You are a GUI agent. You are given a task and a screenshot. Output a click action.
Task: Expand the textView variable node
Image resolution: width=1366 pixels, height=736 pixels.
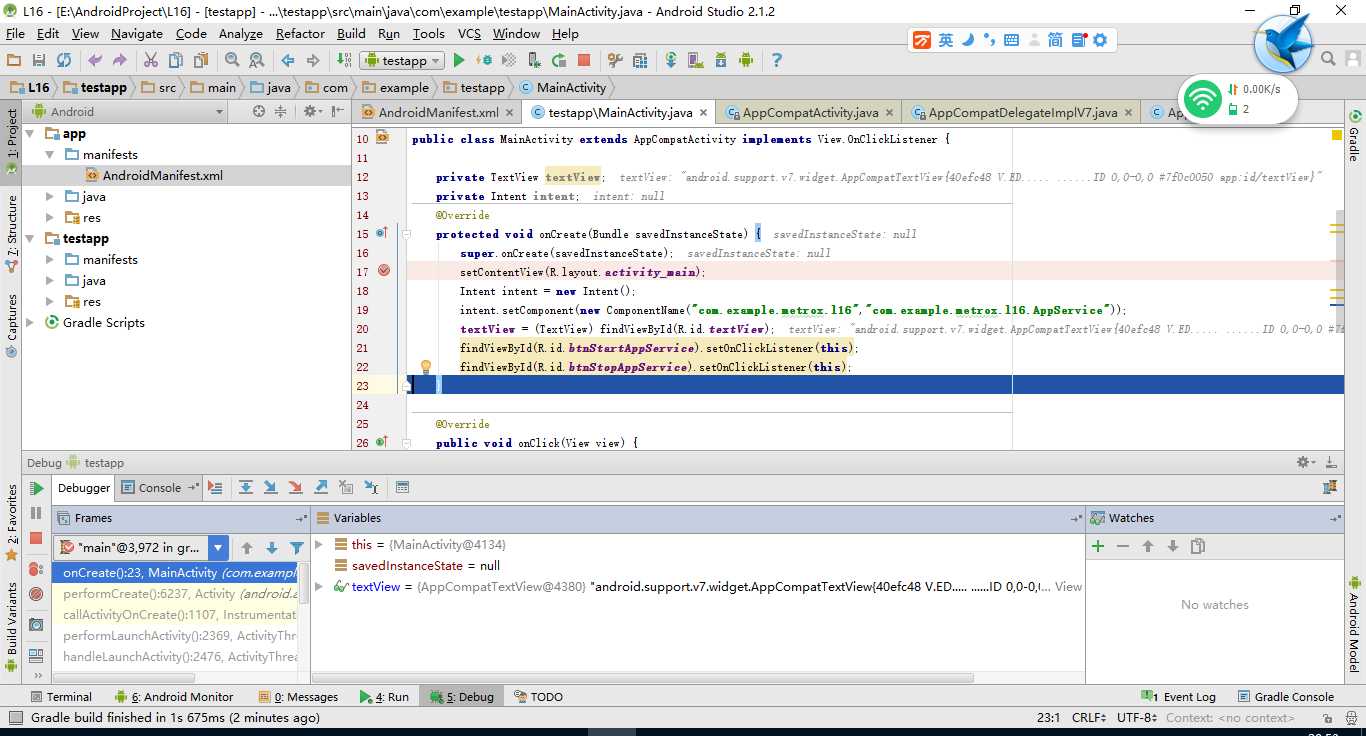[319, 587]
